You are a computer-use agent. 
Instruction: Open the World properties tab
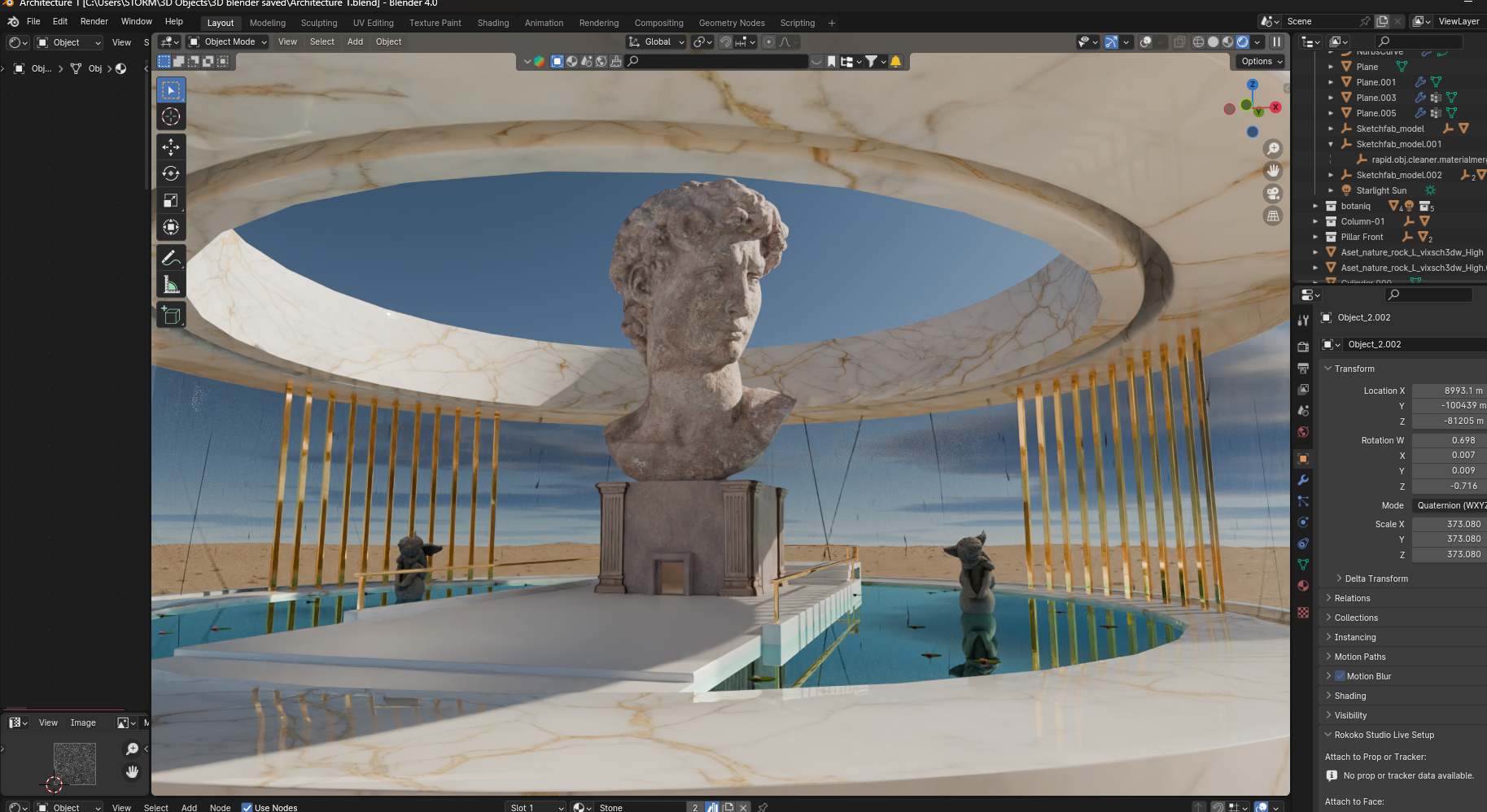coord(1303,432)
